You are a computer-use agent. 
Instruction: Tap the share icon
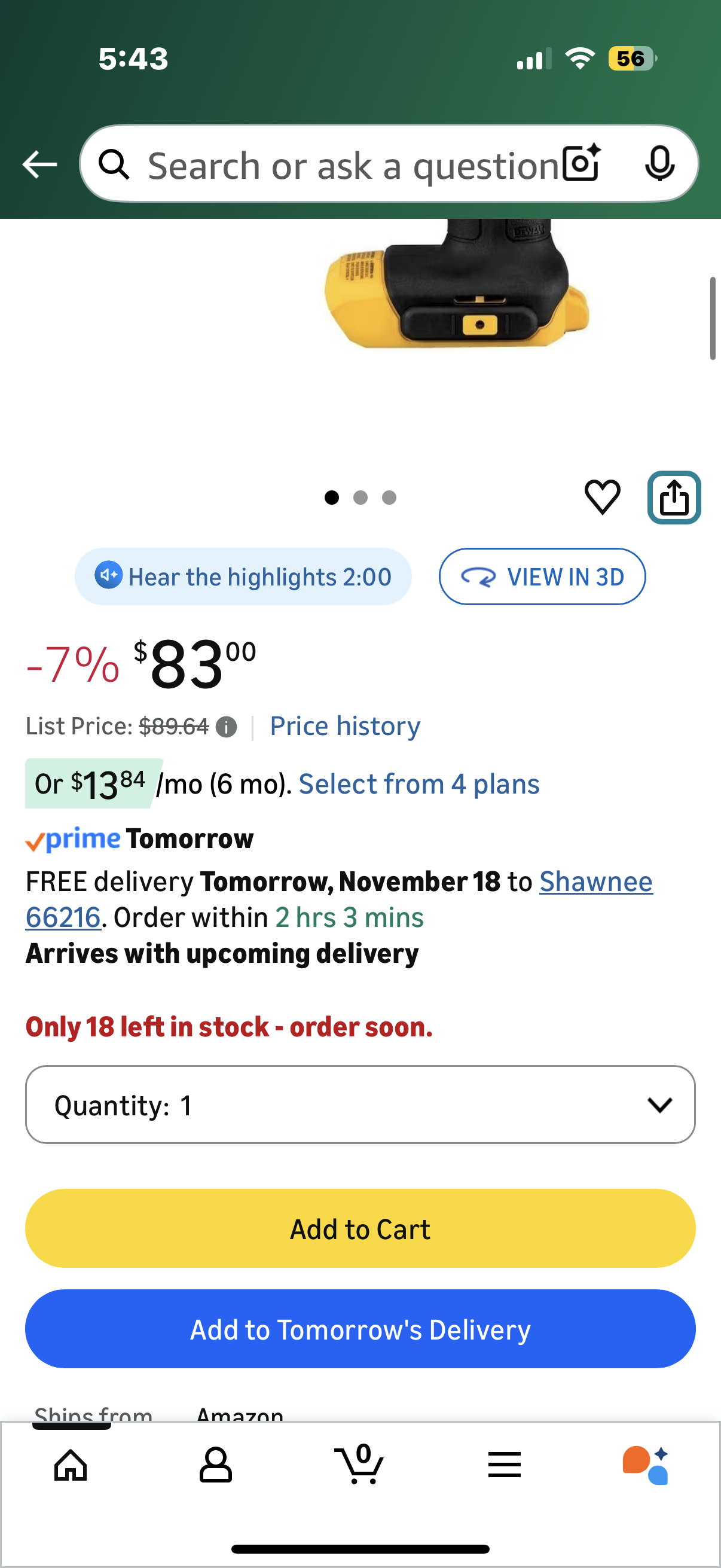[674, 498]
